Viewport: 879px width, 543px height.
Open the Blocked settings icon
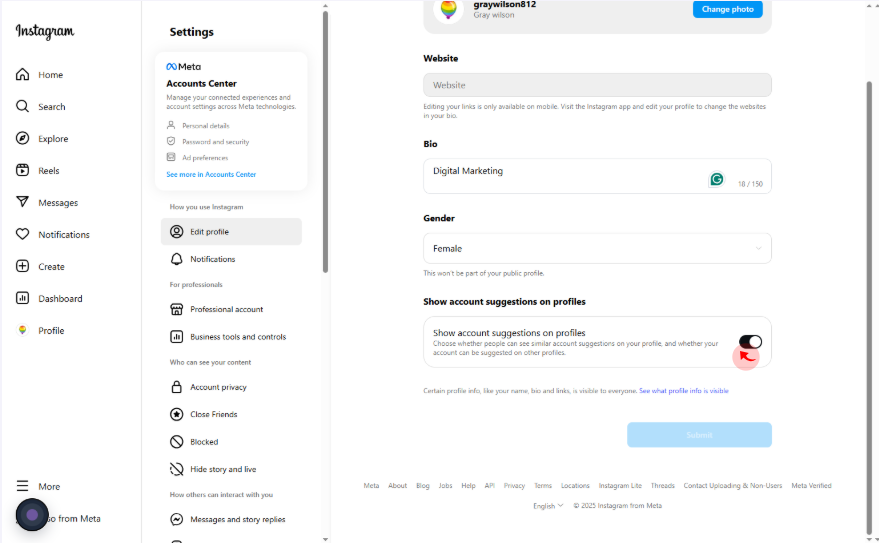click(x=177, y=442)
